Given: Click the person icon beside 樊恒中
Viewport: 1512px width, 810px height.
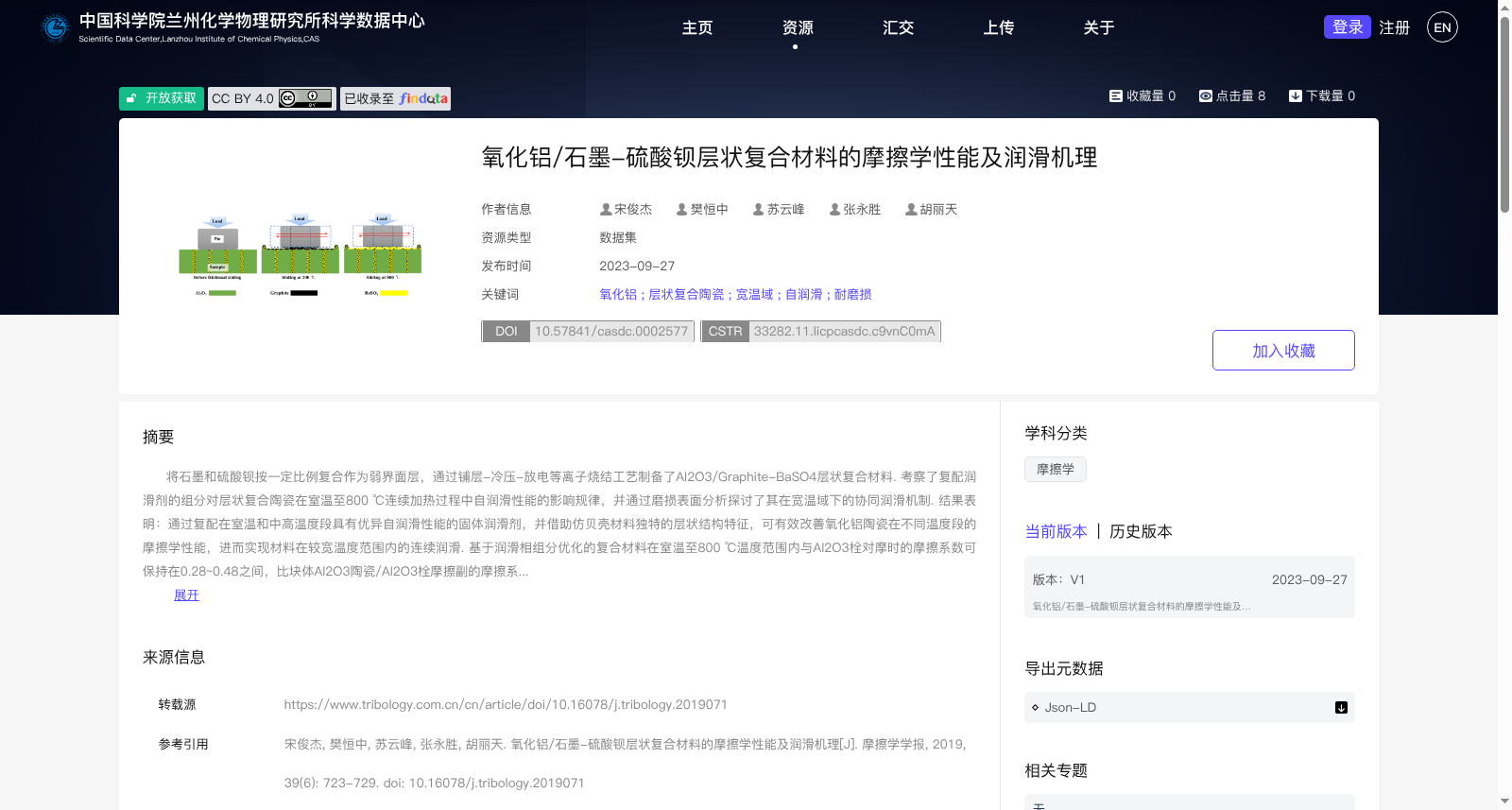Looking at the screenshot, I should (x=681, y=209).
